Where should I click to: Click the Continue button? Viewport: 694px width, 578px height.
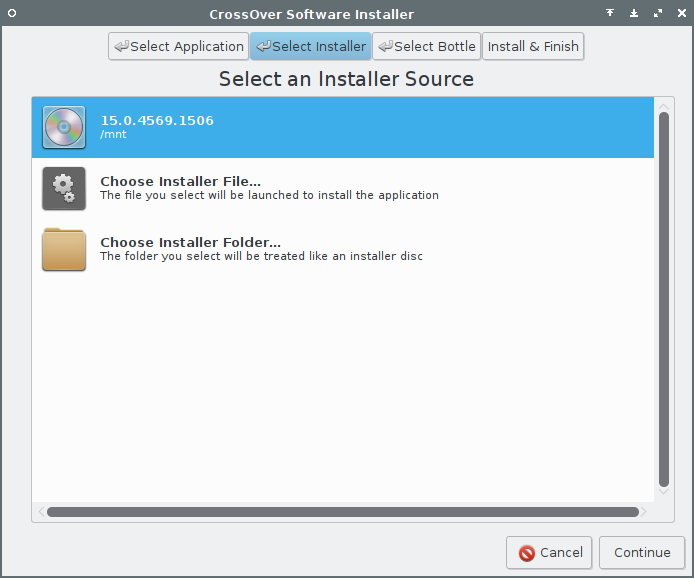(642, 553)
